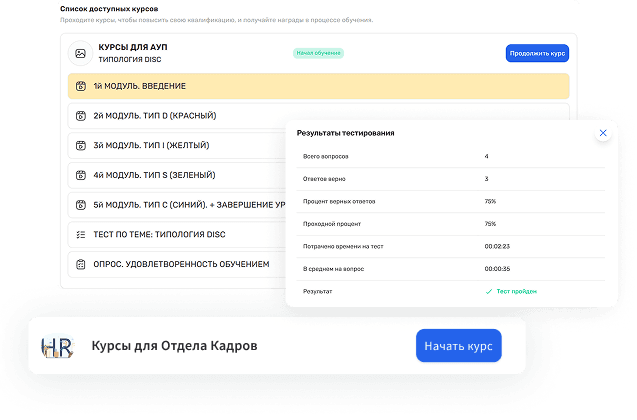
Task: Click the time value 00:00:35
Action: [497, 269]
